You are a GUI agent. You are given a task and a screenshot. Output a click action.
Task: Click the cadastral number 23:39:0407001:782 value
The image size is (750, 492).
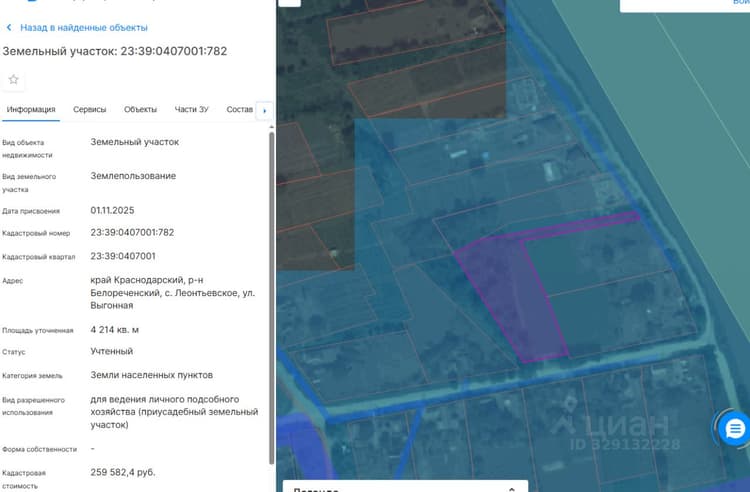pyautogui.click(x=132, y=233)
